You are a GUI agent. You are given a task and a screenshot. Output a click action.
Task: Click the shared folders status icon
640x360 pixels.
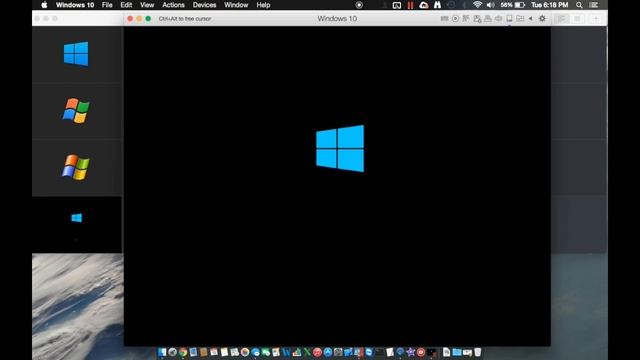520,18
